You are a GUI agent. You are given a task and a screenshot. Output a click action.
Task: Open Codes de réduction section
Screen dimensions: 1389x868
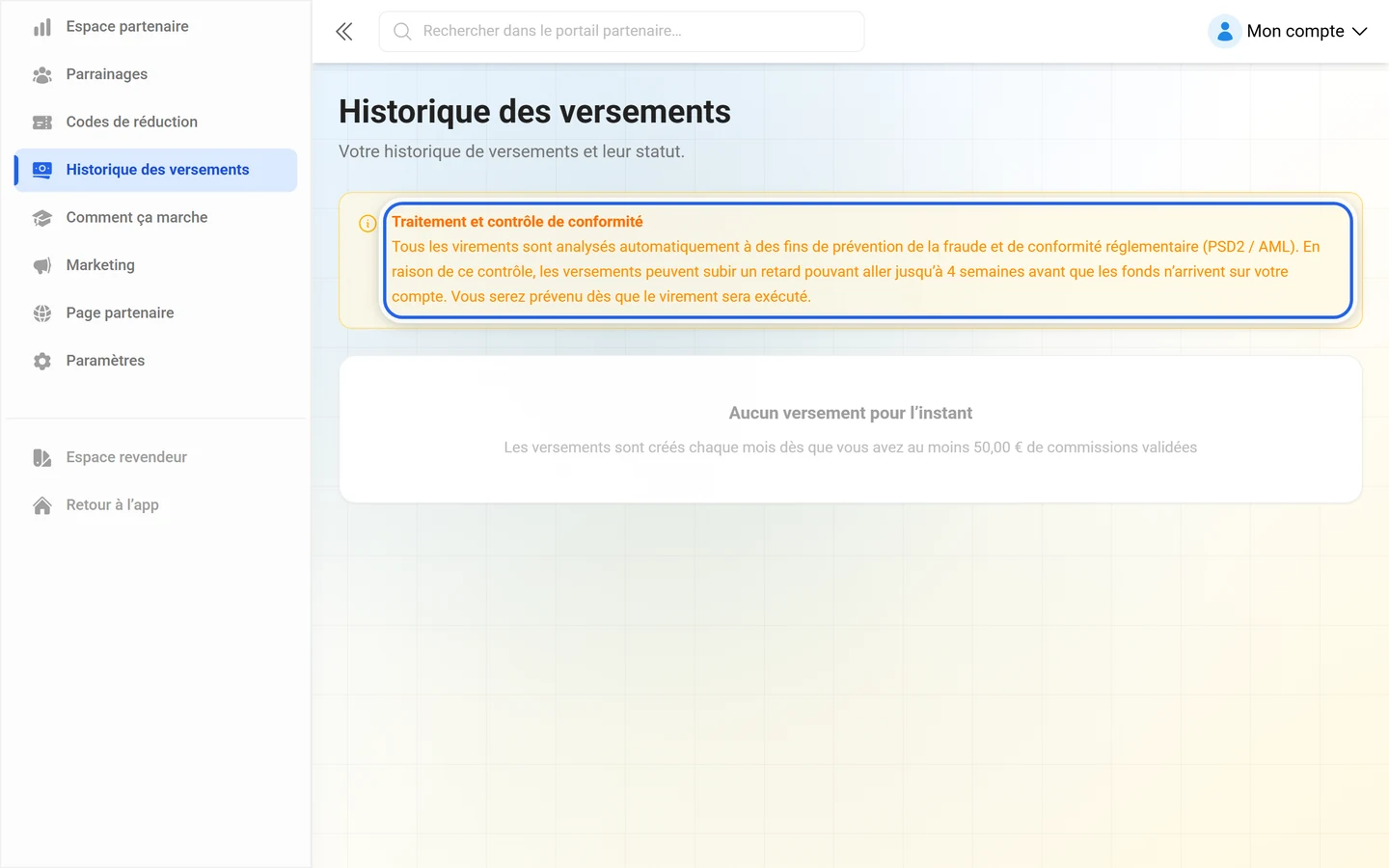(155, 122)
